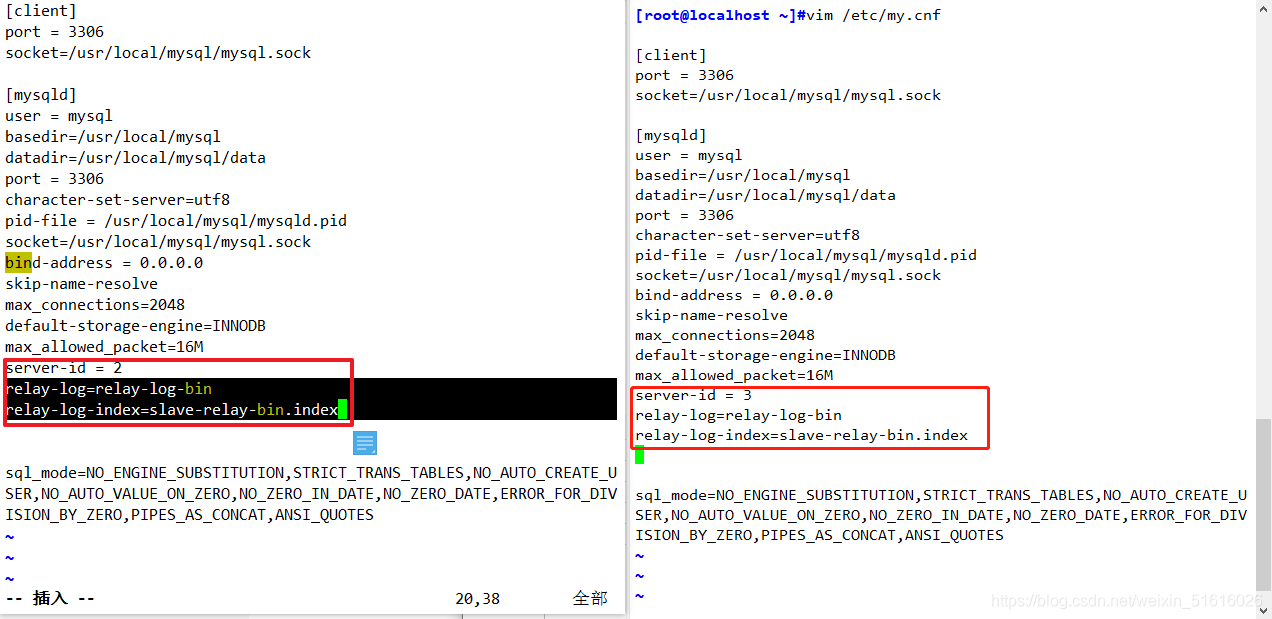Click sql_mode line in left window
Image resolution: width=1272 pixels, height=619 pixels.
[x=311, y=494]
